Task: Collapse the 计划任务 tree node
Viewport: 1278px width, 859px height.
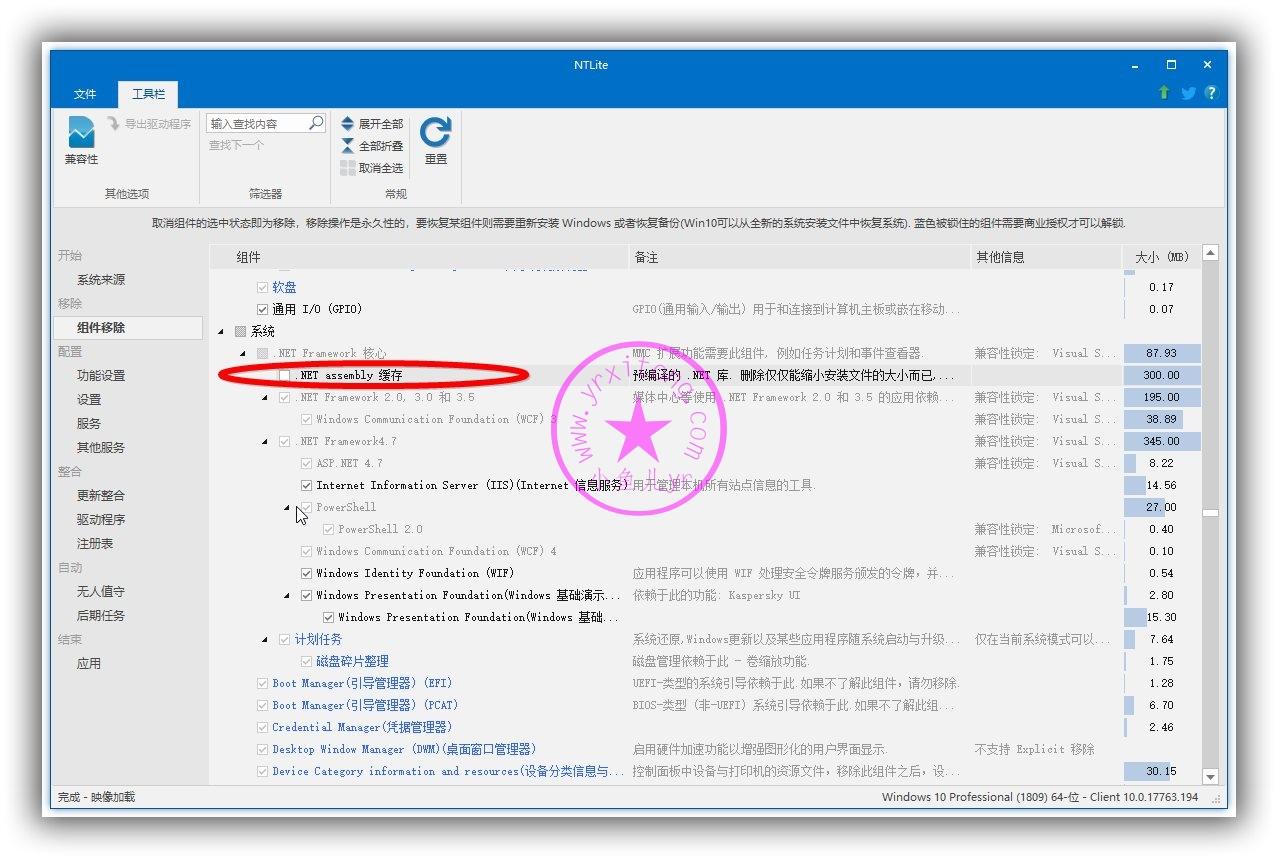Action: coord(265,639)
